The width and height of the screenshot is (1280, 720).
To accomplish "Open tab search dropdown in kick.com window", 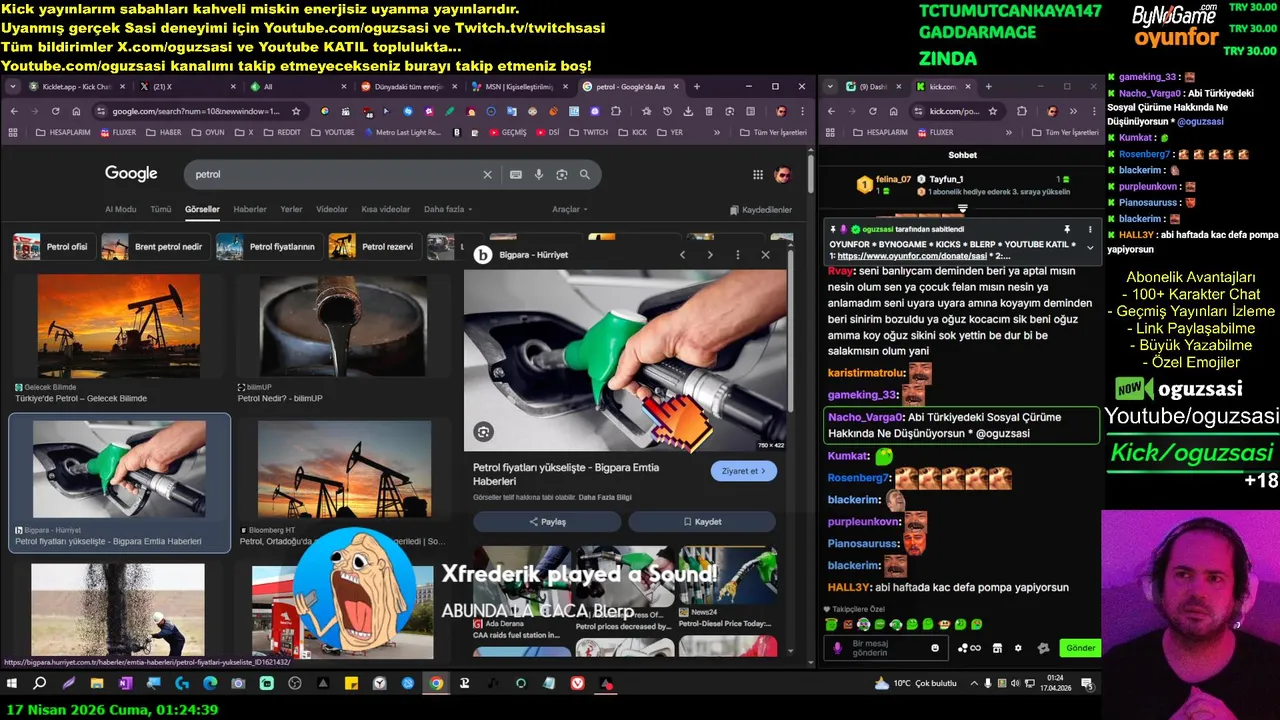I will click(x=829, y=87).
